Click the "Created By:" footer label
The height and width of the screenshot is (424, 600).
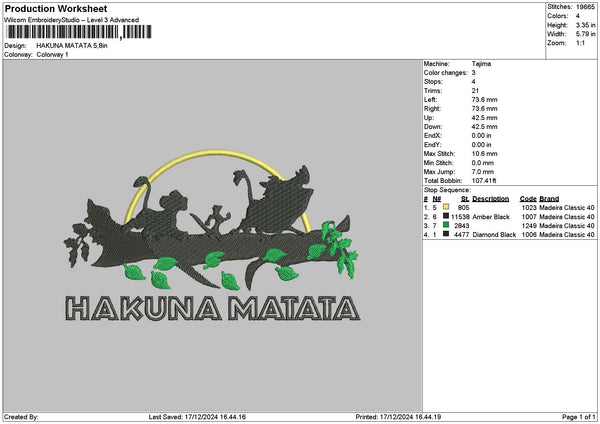(21, 417)
